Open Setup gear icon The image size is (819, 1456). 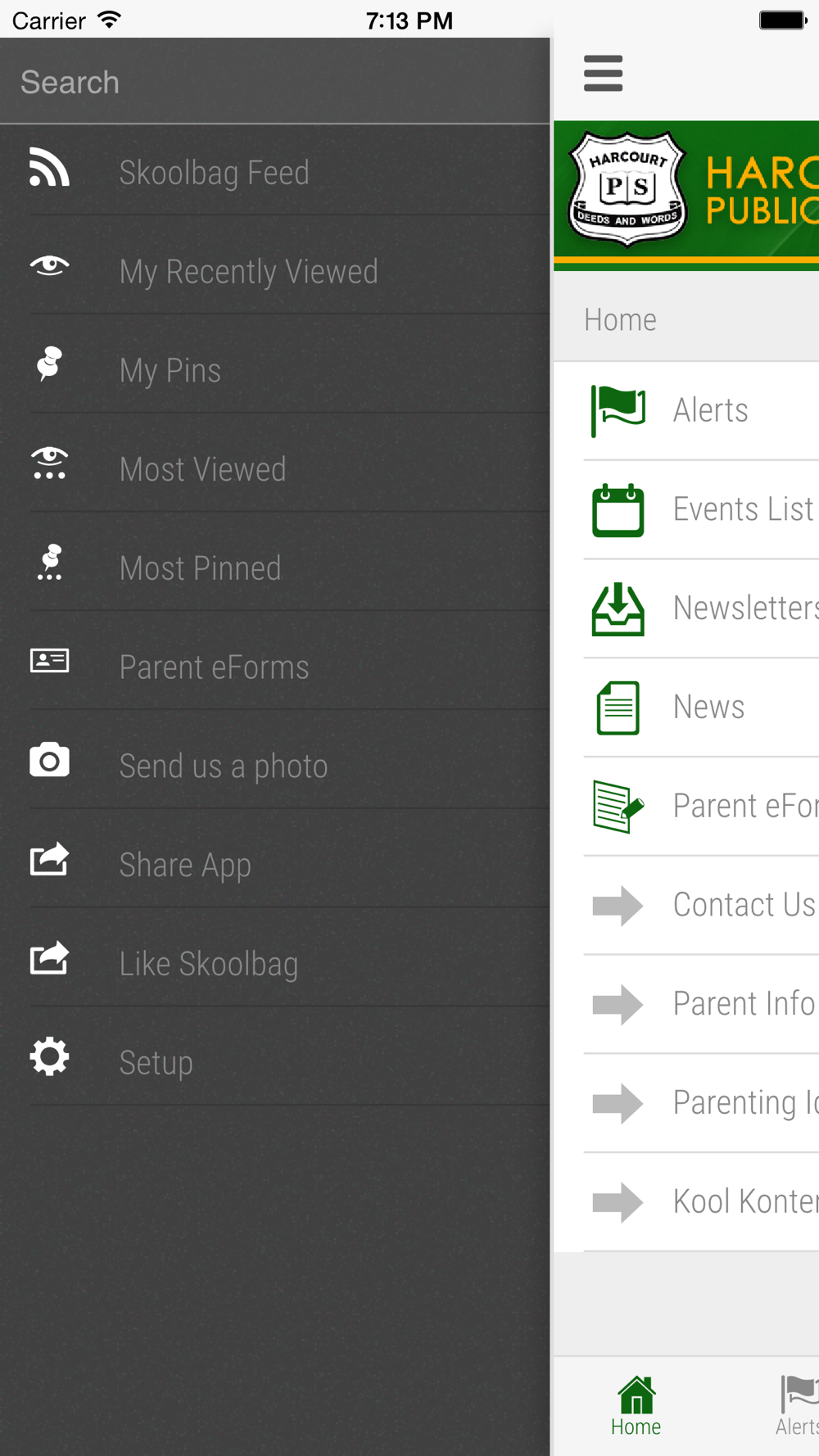(49, 1056)
